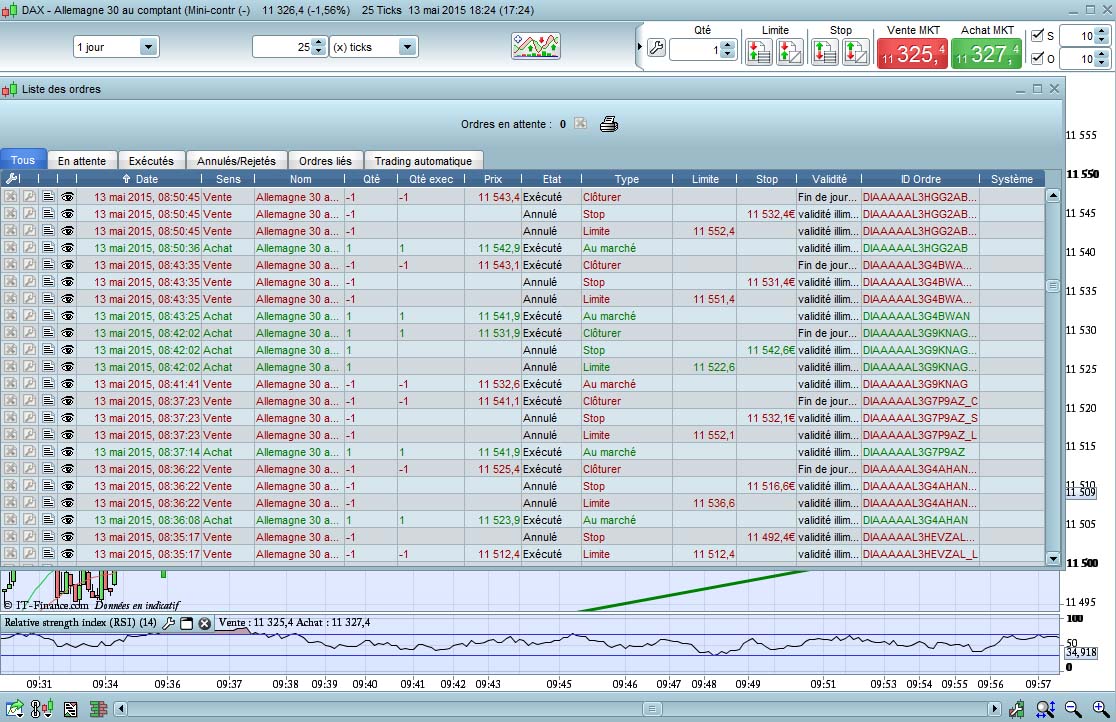Image resolution: width=1116 pixels, height=722 pixels.
Task: Open the '(x) ticks' unit dropdown
Action: [406, 47]
